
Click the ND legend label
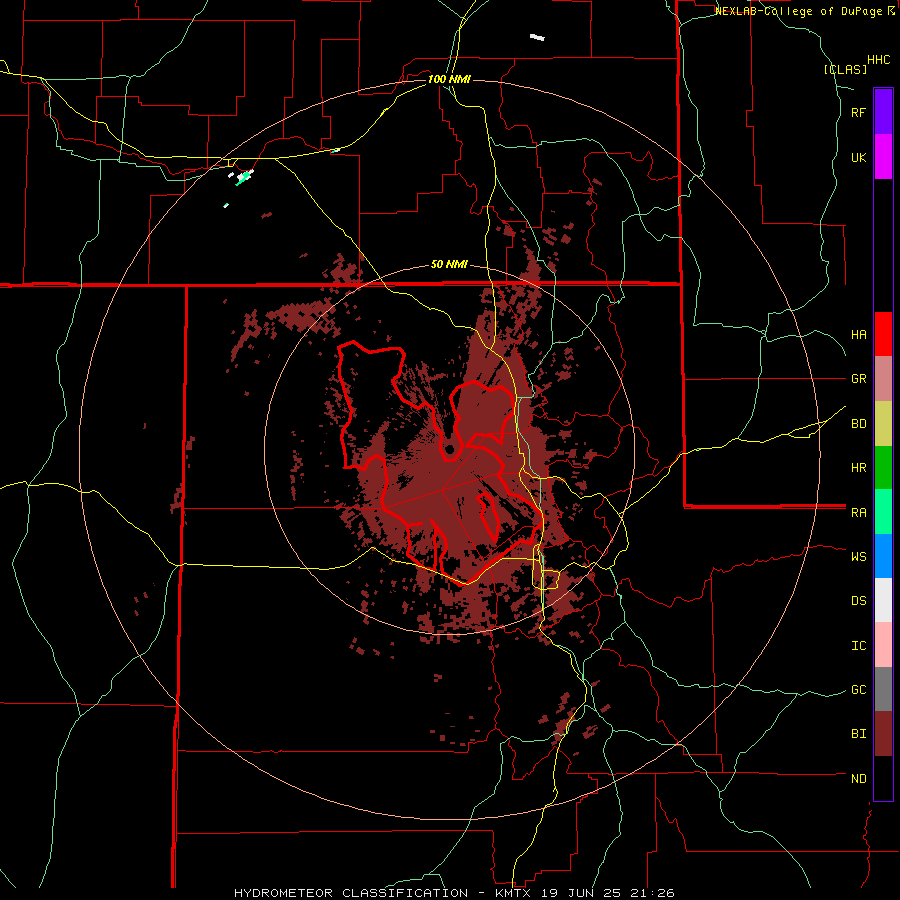pos(859,779)
